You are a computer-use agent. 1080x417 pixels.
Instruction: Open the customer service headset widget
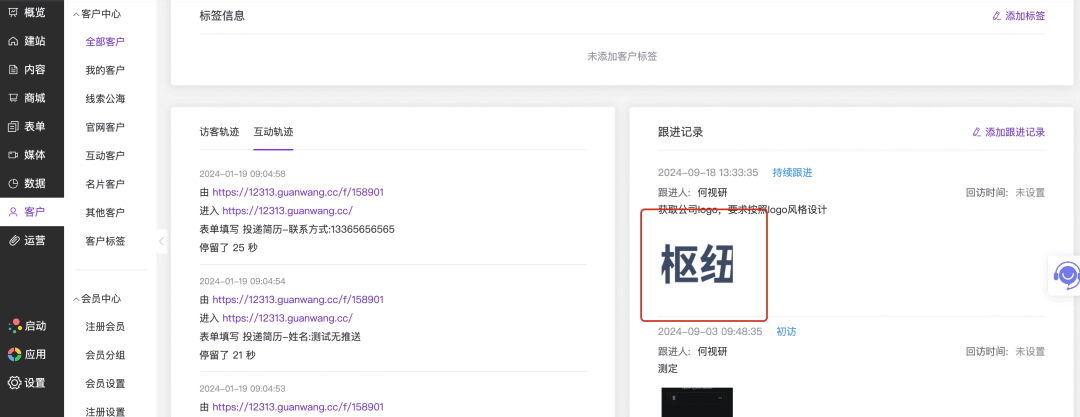pyautogui.click(x=1066, y=276)
